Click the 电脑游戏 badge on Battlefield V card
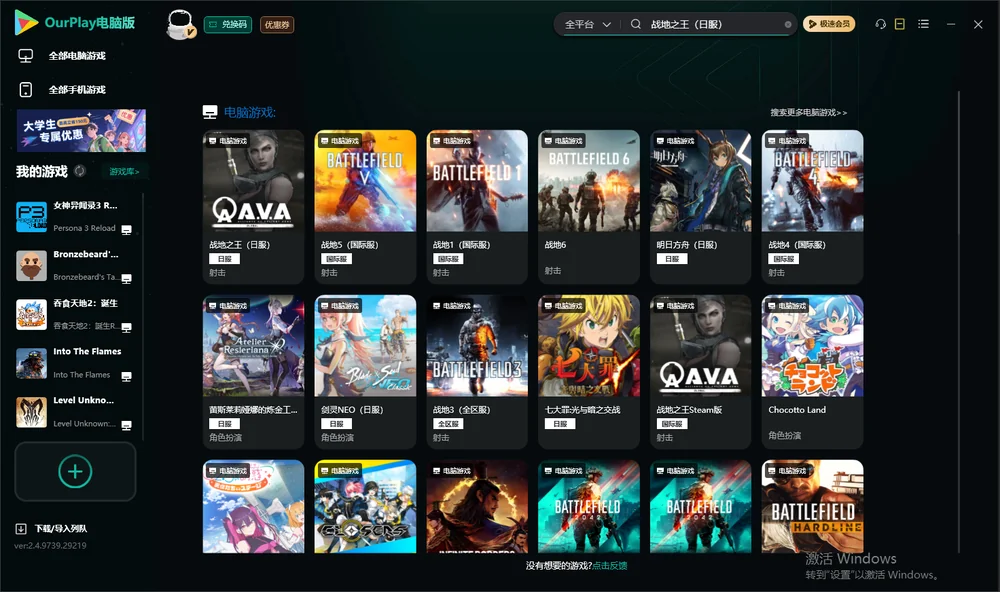This screenshot has width=1000, height=592. click(339, 141)
